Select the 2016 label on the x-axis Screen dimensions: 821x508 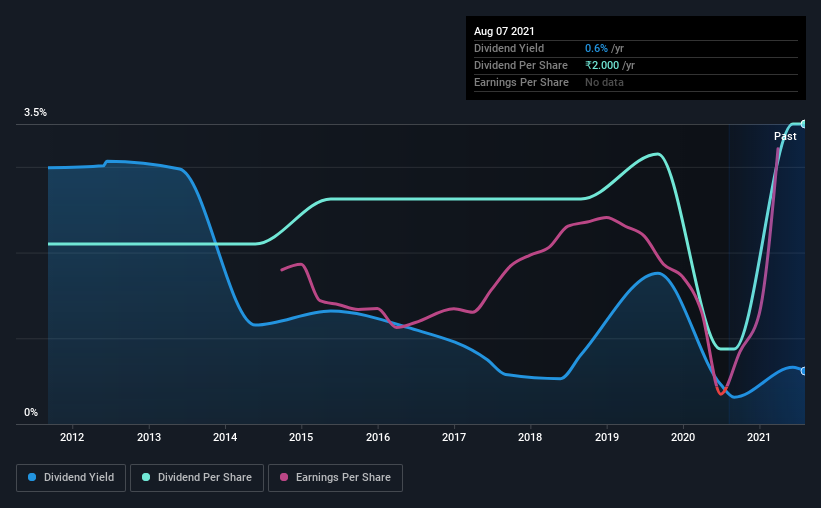click(378, 437)
